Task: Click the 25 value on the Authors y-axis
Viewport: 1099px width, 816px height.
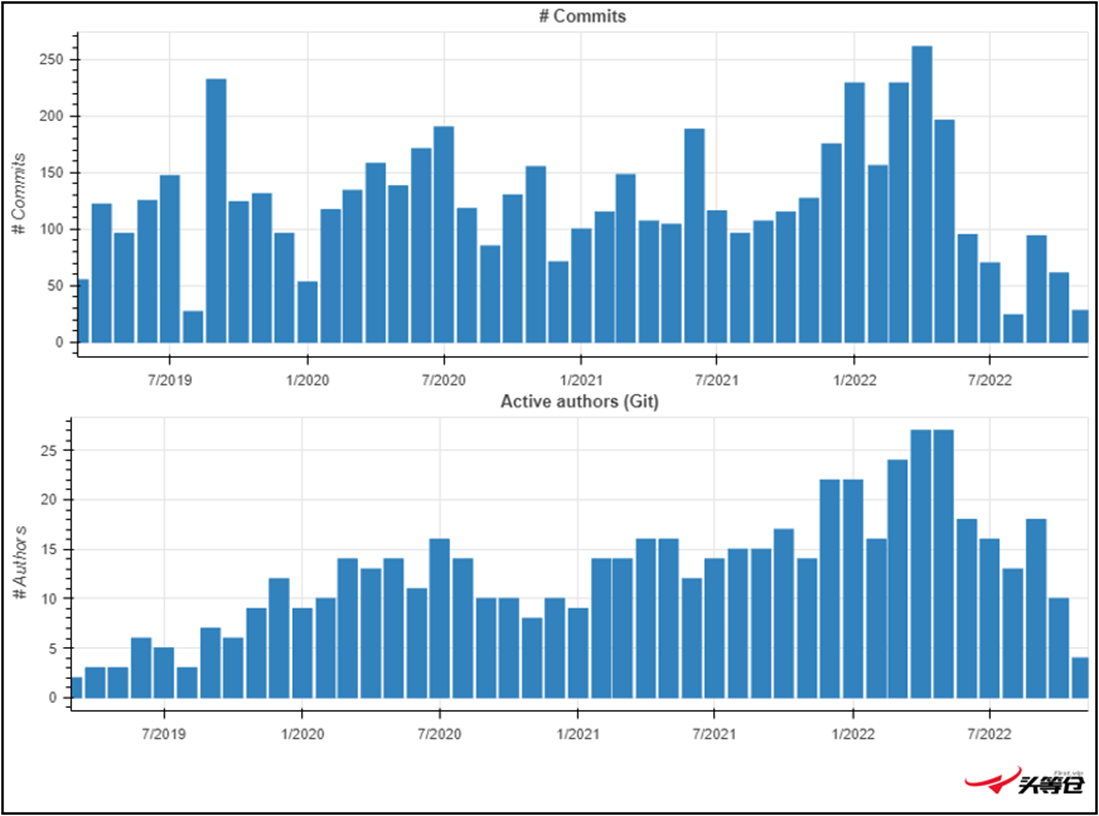Action: click(x=54, y=450)
